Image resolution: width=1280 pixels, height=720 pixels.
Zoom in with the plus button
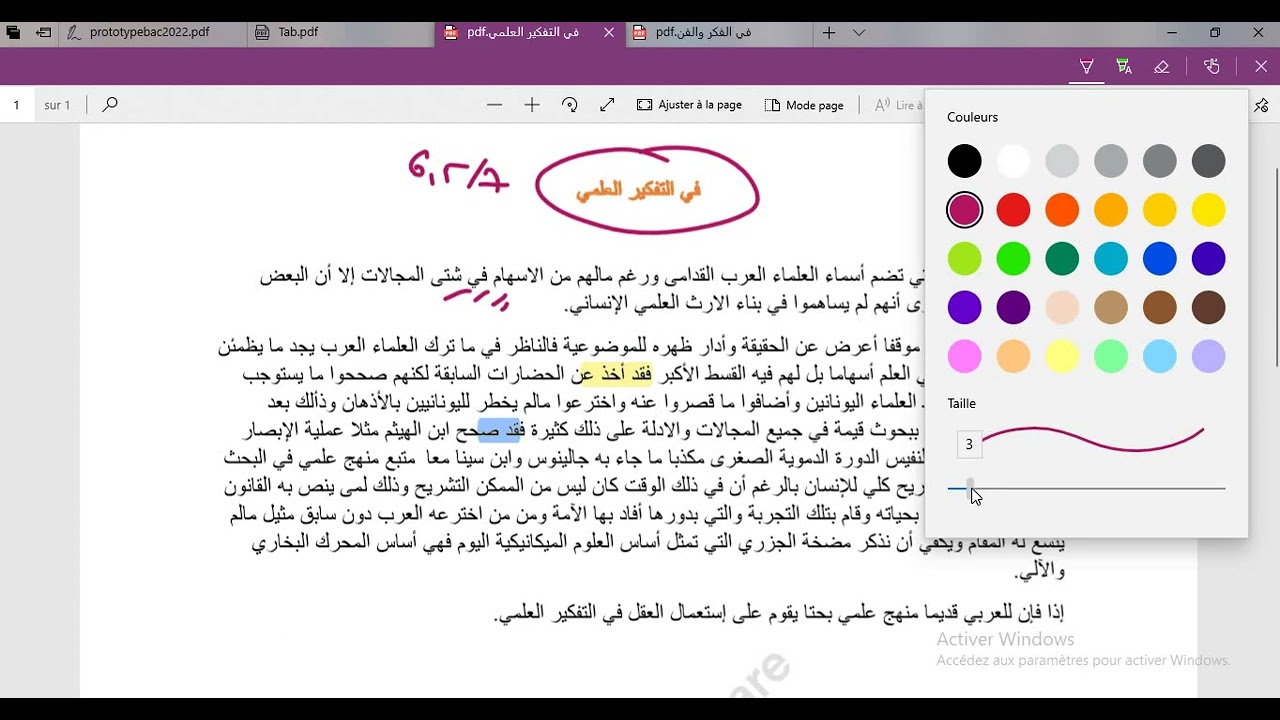(x=532, y=104)
